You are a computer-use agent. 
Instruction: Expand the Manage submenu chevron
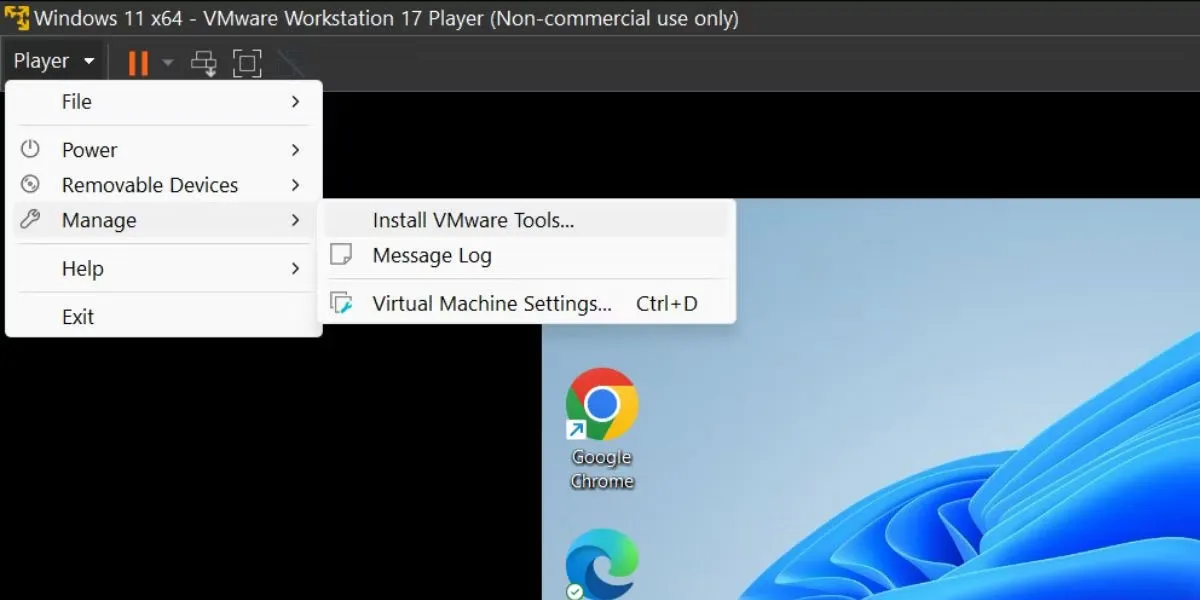(295, 220)
